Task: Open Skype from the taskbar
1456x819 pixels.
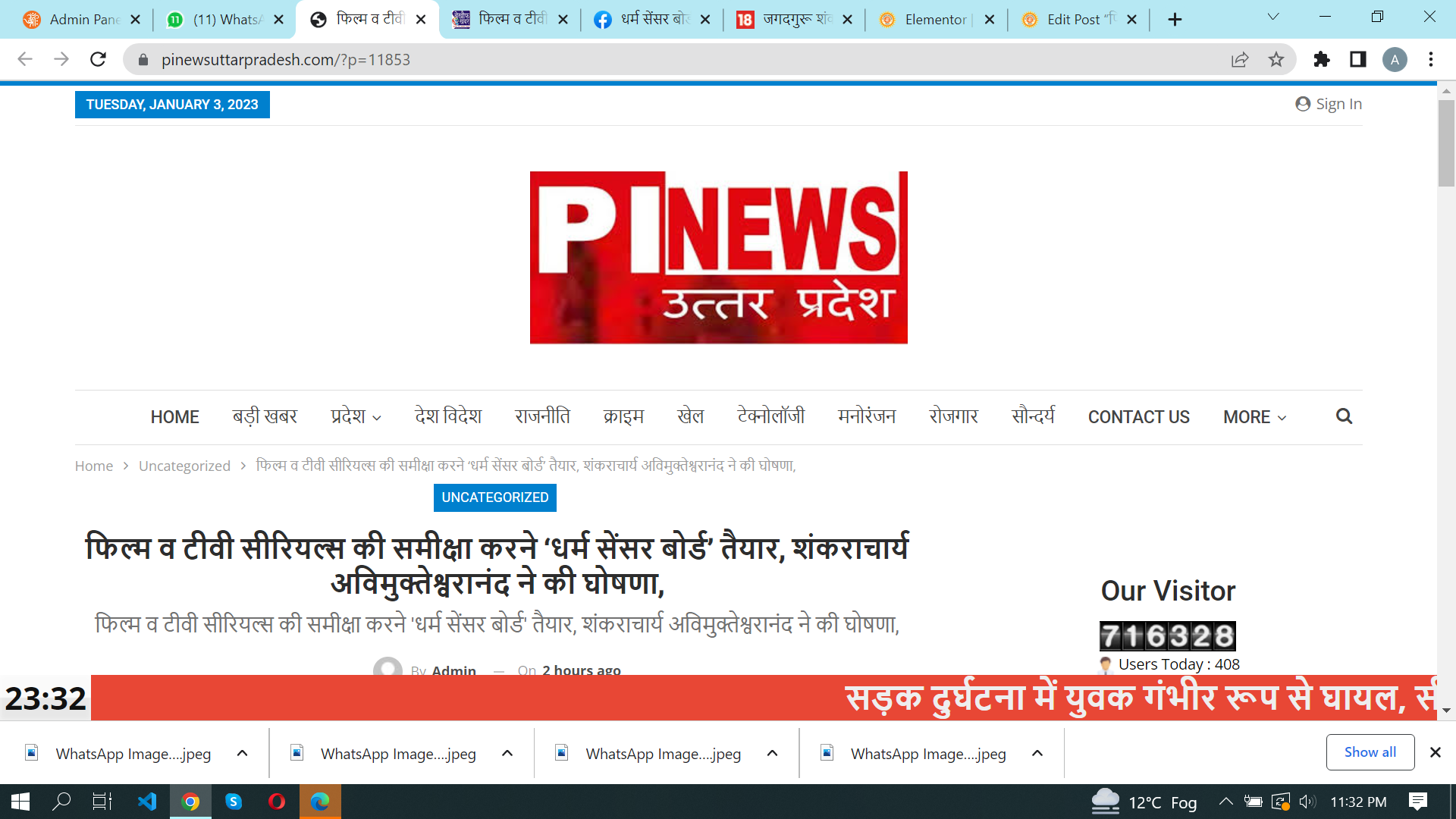Action: [x=234, y=802]
